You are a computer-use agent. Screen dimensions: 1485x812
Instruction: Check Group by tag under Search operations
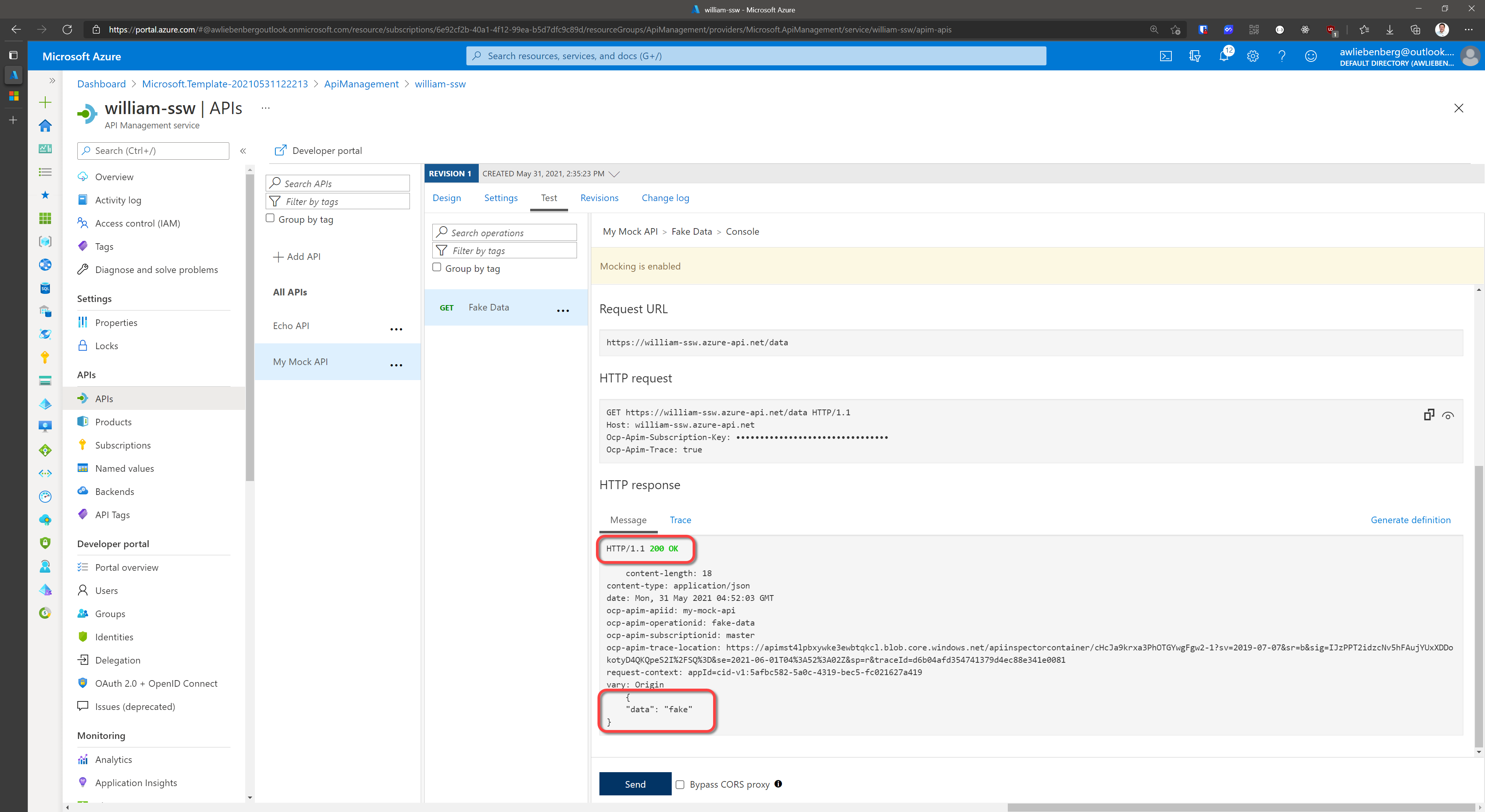[x=436, y=268]
